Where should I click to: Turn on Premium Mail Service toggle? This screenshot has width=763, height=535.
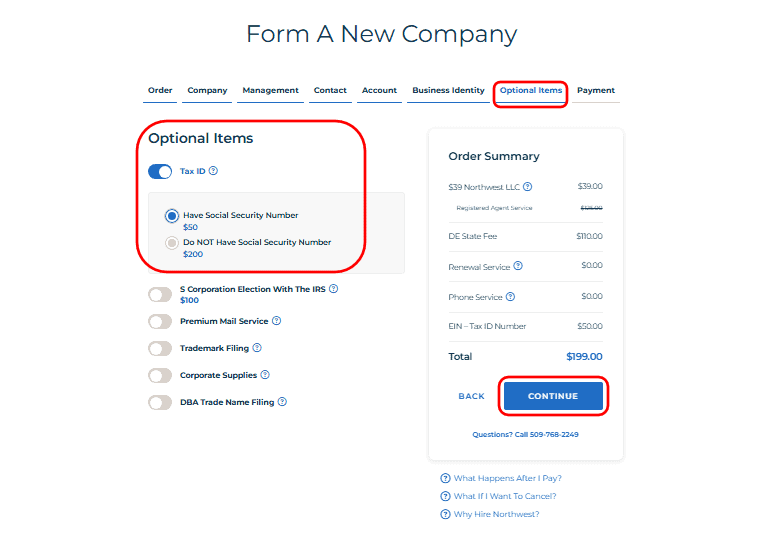point(160,321)
